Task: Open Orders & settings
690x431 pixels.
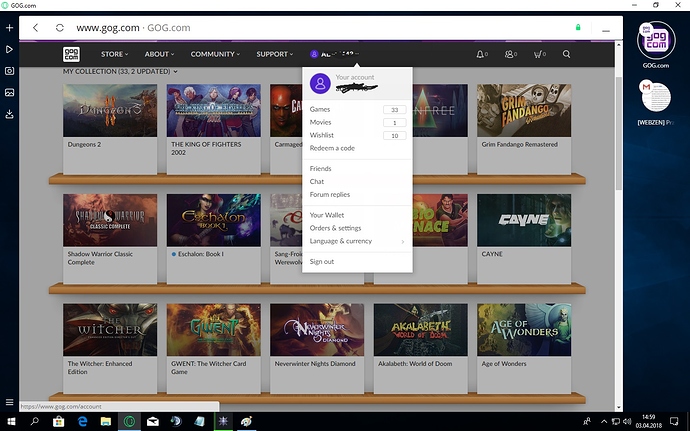Action: click(335, 228)
